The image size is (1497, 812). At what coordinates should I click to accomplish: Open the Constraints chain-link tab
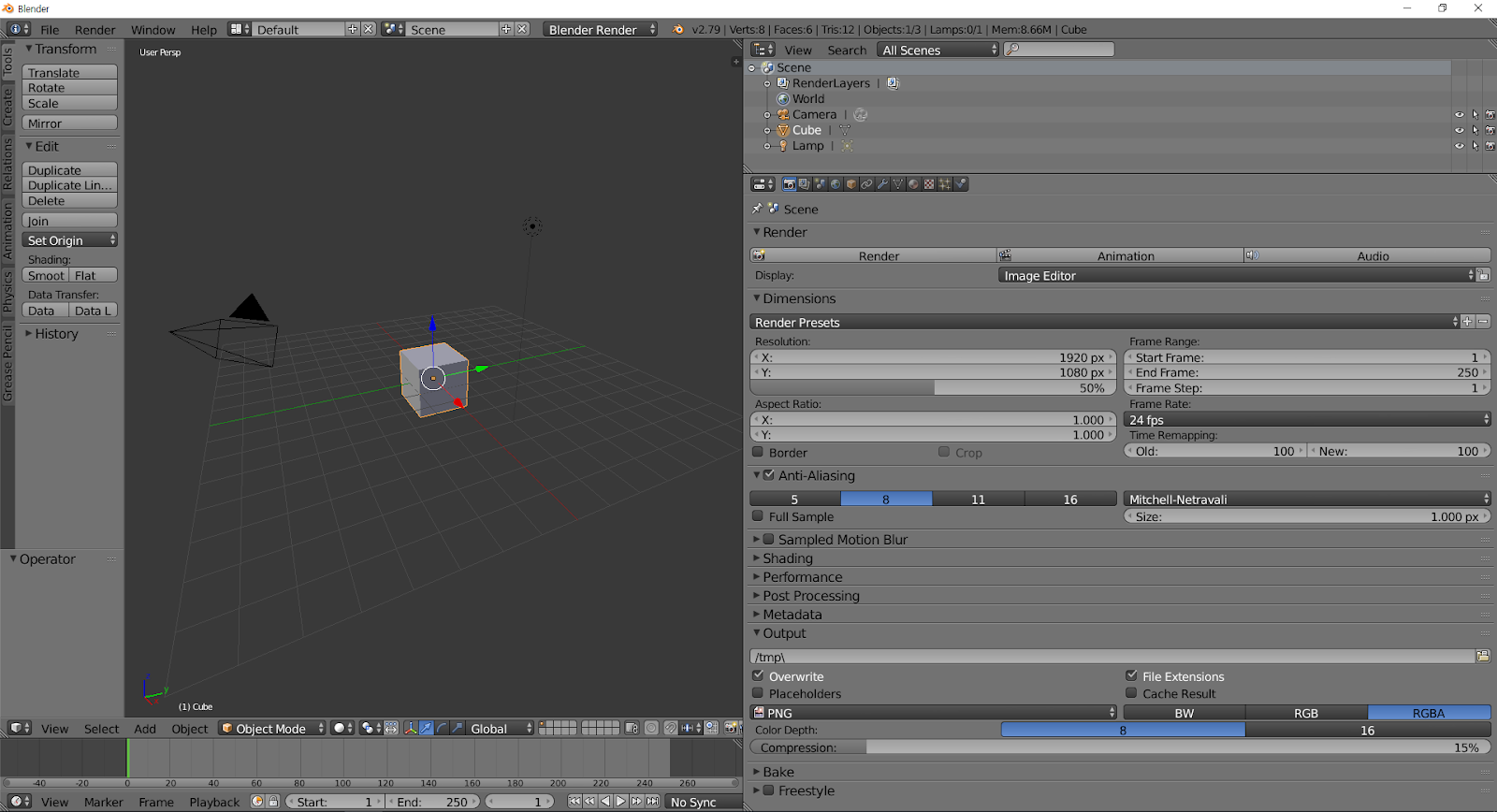pyautogui.click(x=866, y=184)
